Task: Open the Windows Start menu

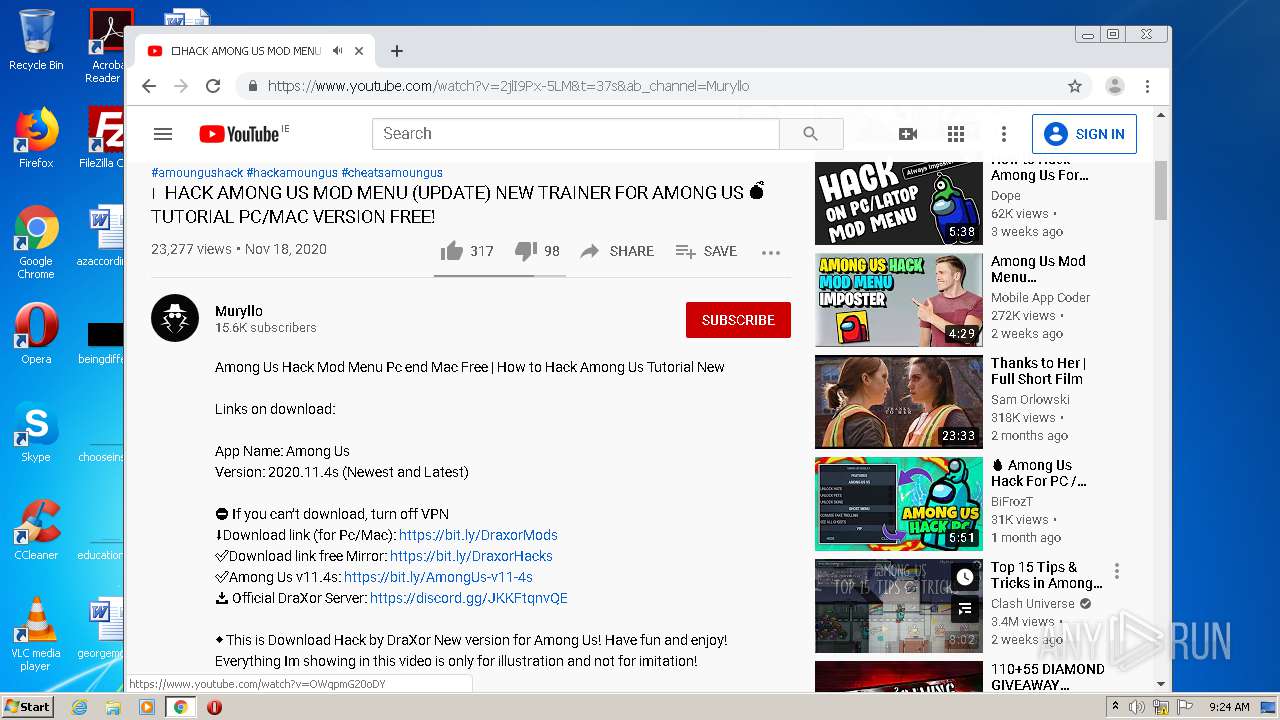Action: [x=27, y=707]
